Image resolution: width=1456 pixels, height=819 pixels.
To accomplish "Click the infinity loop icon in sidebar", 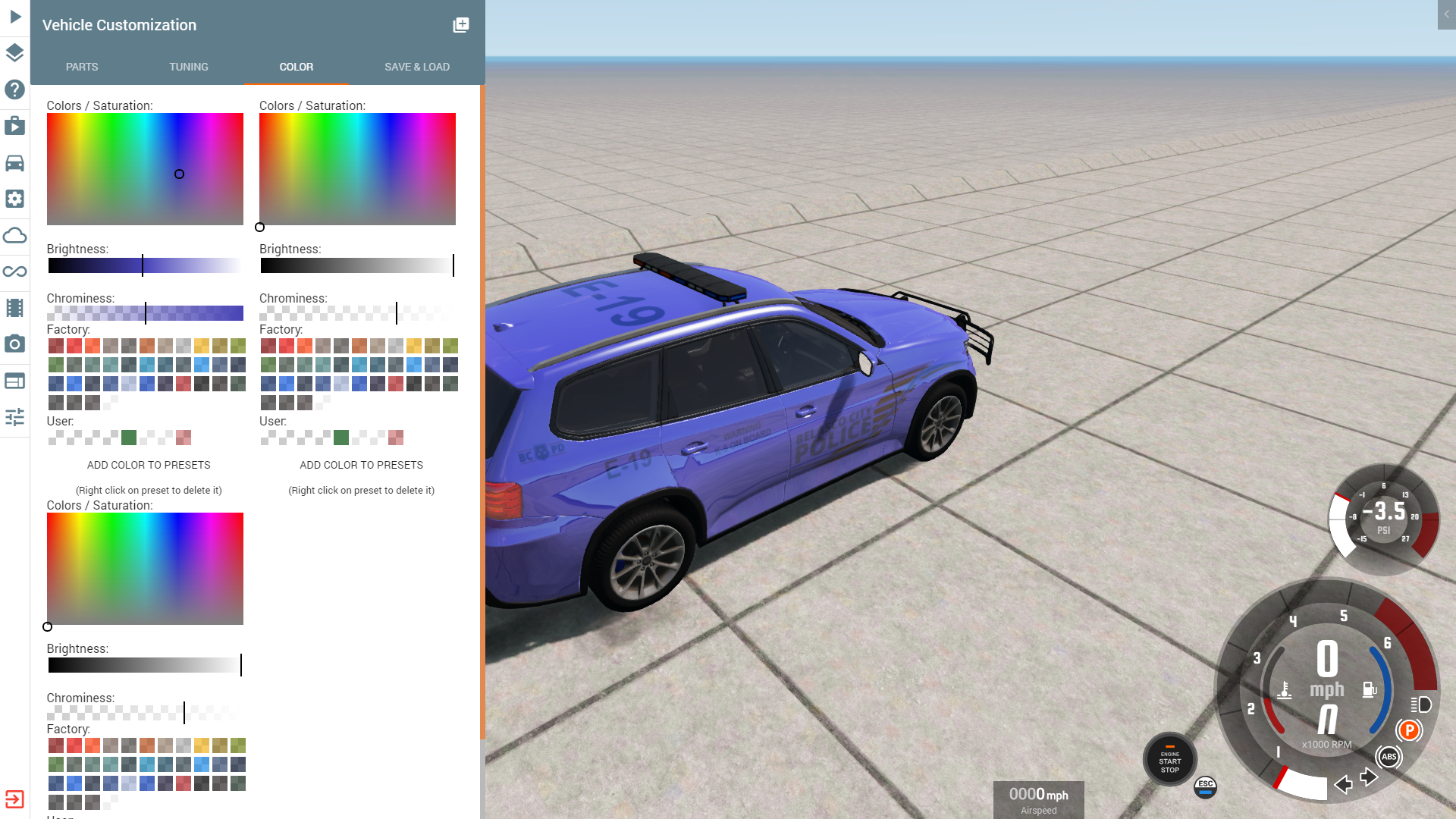I will pos(15,271).
